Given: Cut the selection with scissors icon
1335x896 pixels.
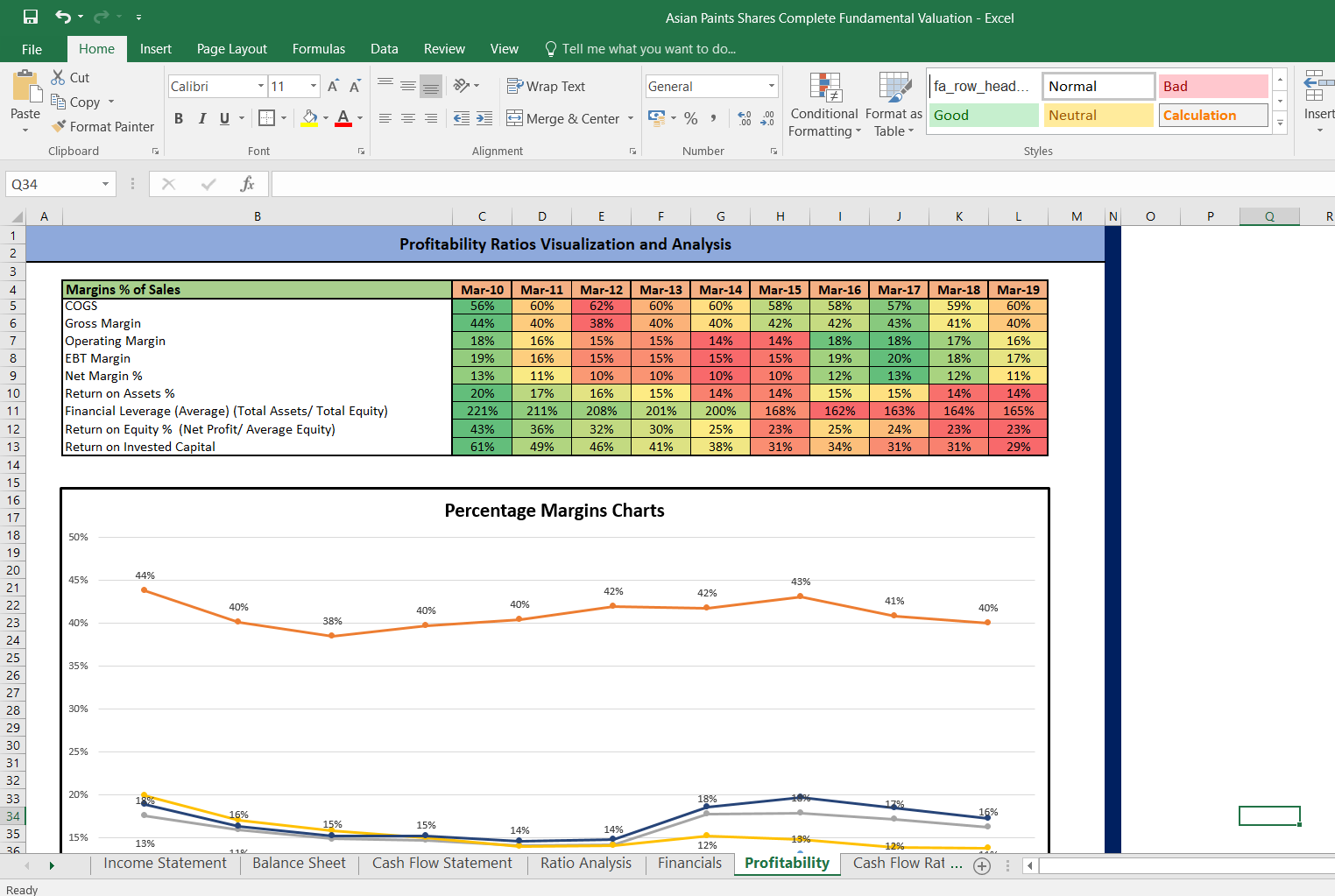Looking at the screenshot, I should [x=58, y=77].
